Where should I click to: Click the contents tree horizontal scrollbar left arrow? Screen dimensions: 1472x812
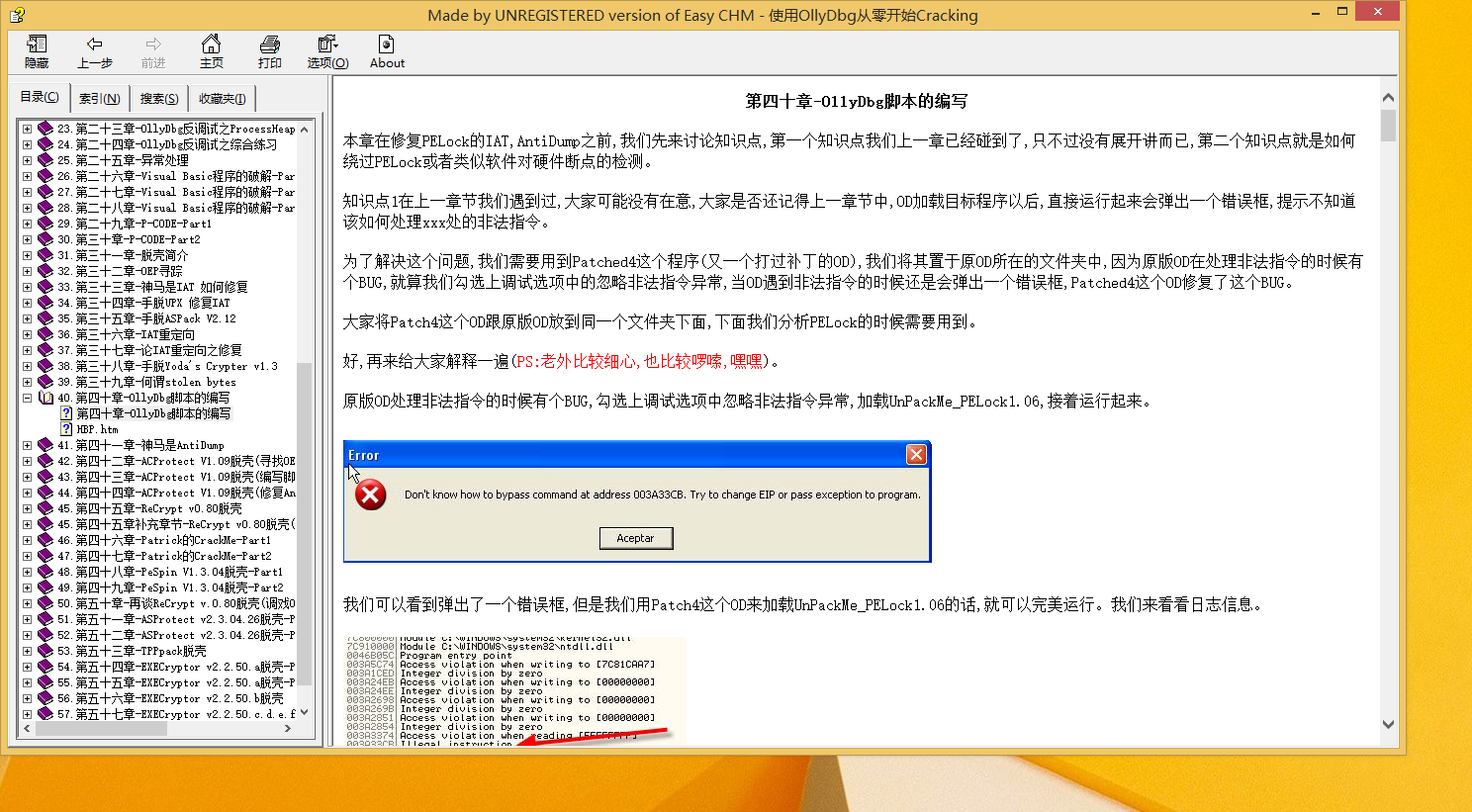28,728
